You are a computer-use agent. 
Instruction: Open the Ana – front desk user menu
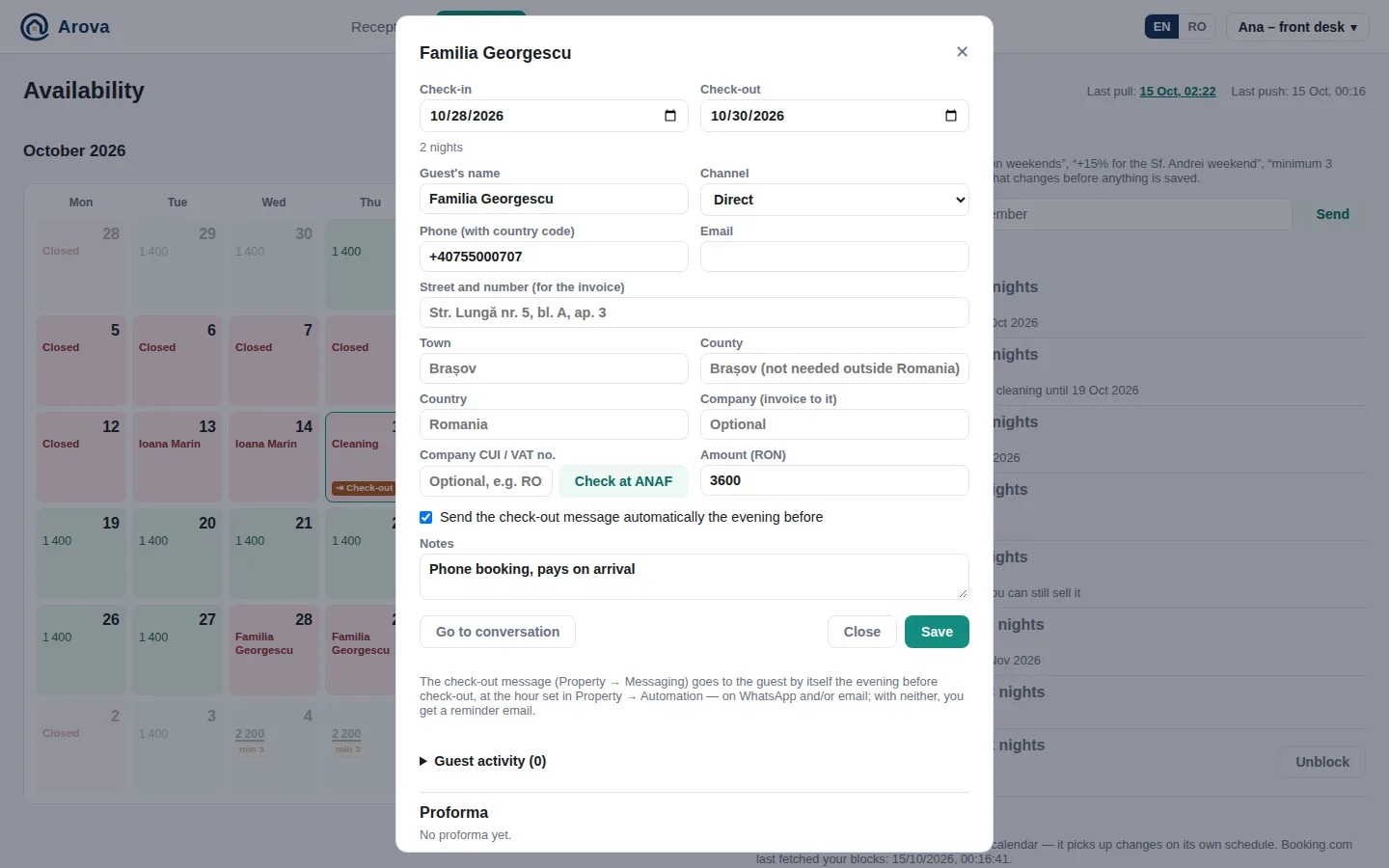pyautogui.click(x=1297, y=27)
